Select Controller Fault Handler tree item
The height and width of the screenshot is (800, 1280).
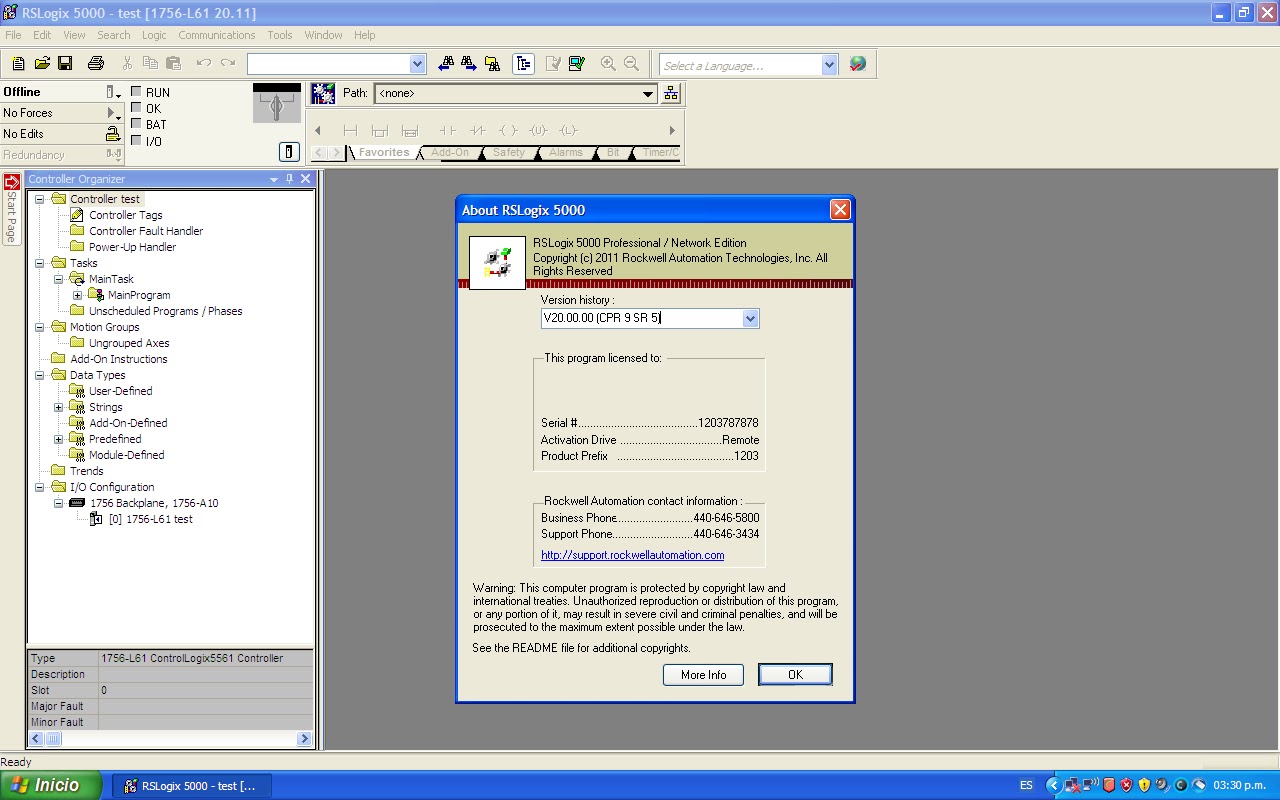coord(146,231)
